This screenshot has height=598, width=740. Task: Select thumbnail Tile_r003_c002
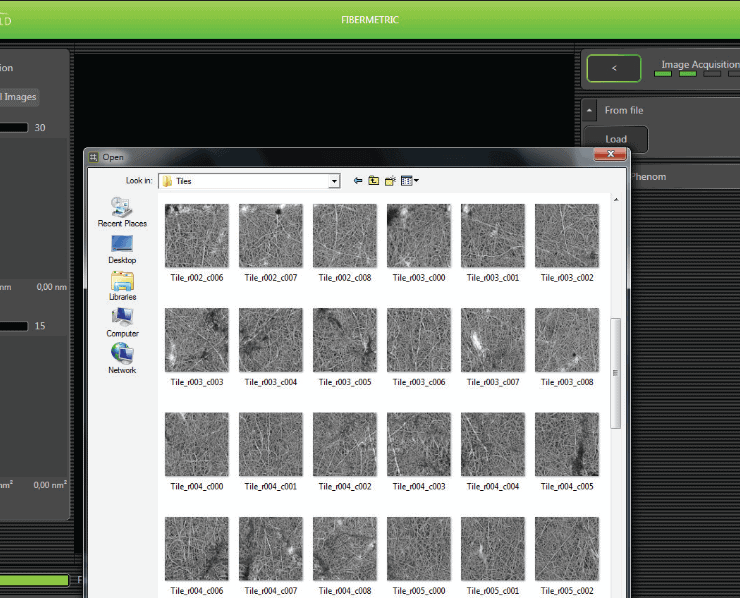point(567,236)
